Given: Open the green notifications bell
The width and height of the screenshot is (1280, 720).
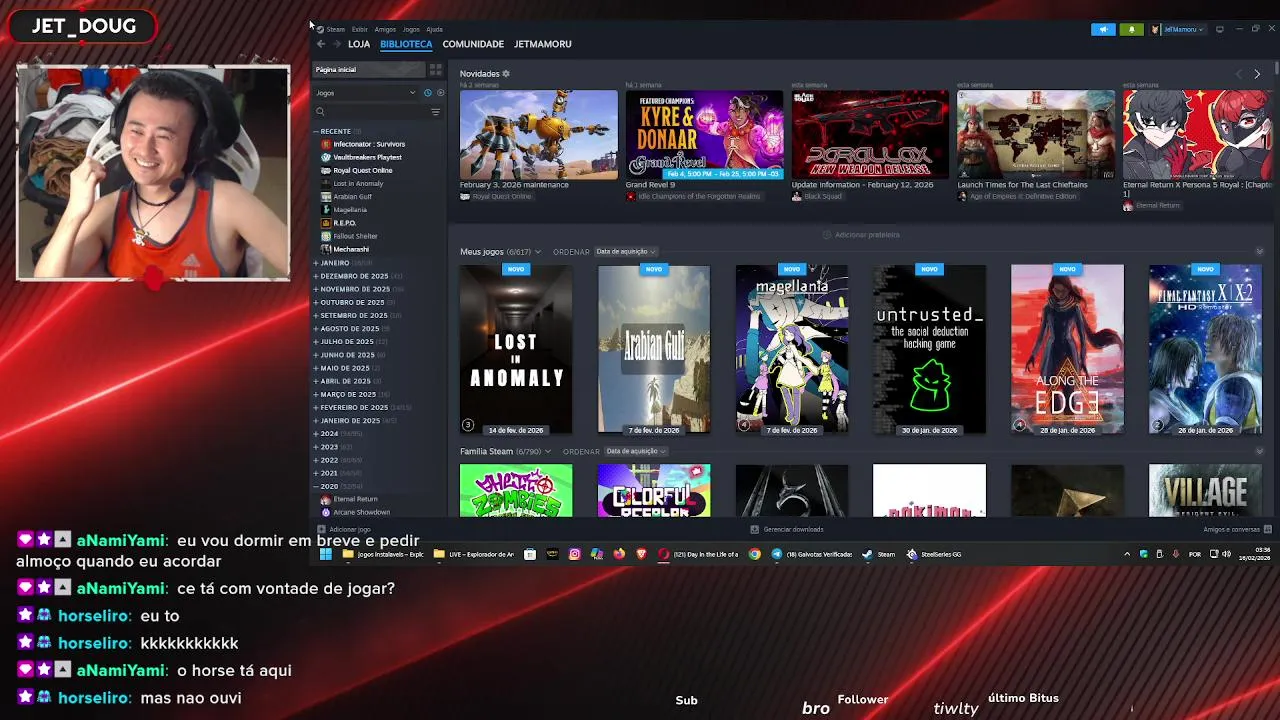Looking at the screenshot, I should point(1132,29).
